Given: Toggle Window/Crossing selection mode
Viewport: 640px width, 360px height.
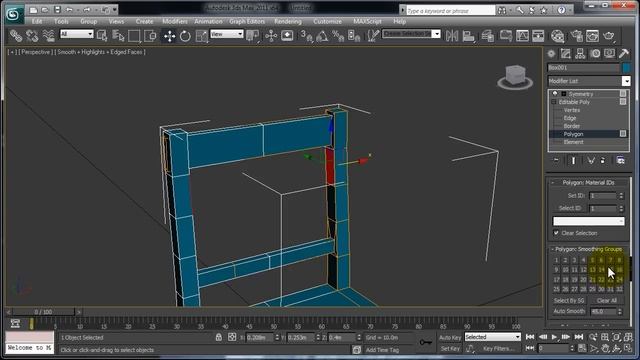Looking at the screenshot, I should click(150, 36).
